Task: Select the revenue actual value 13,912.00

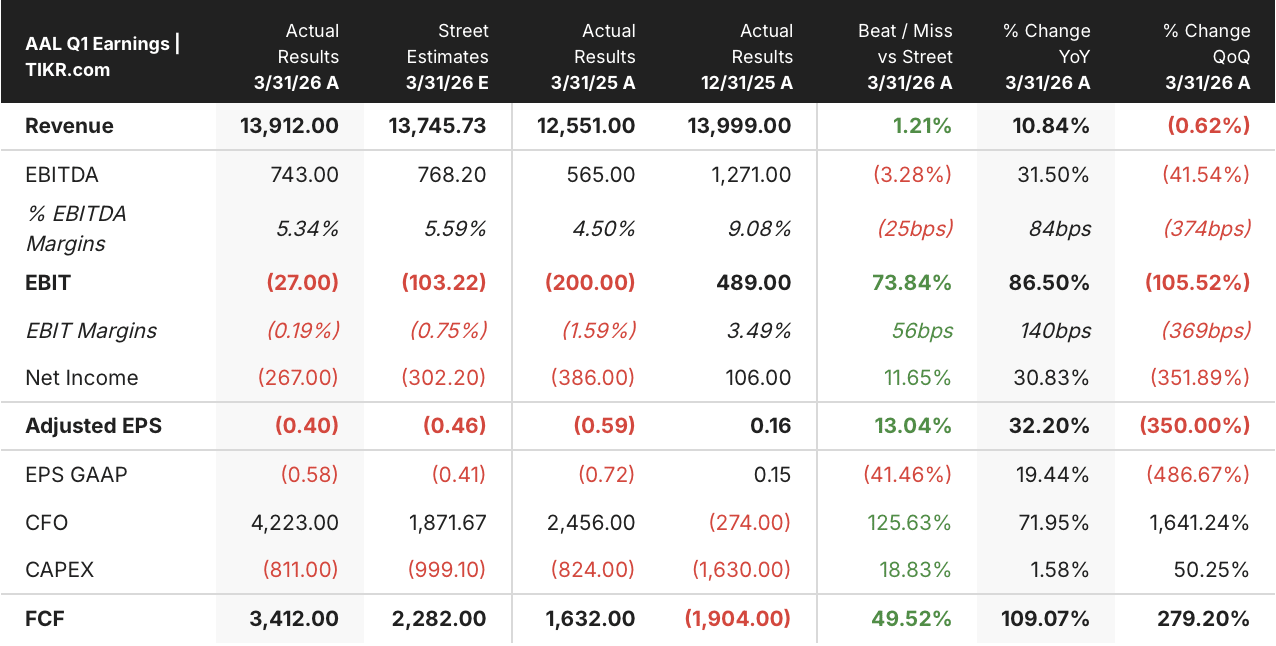Action: click(290, 126)
